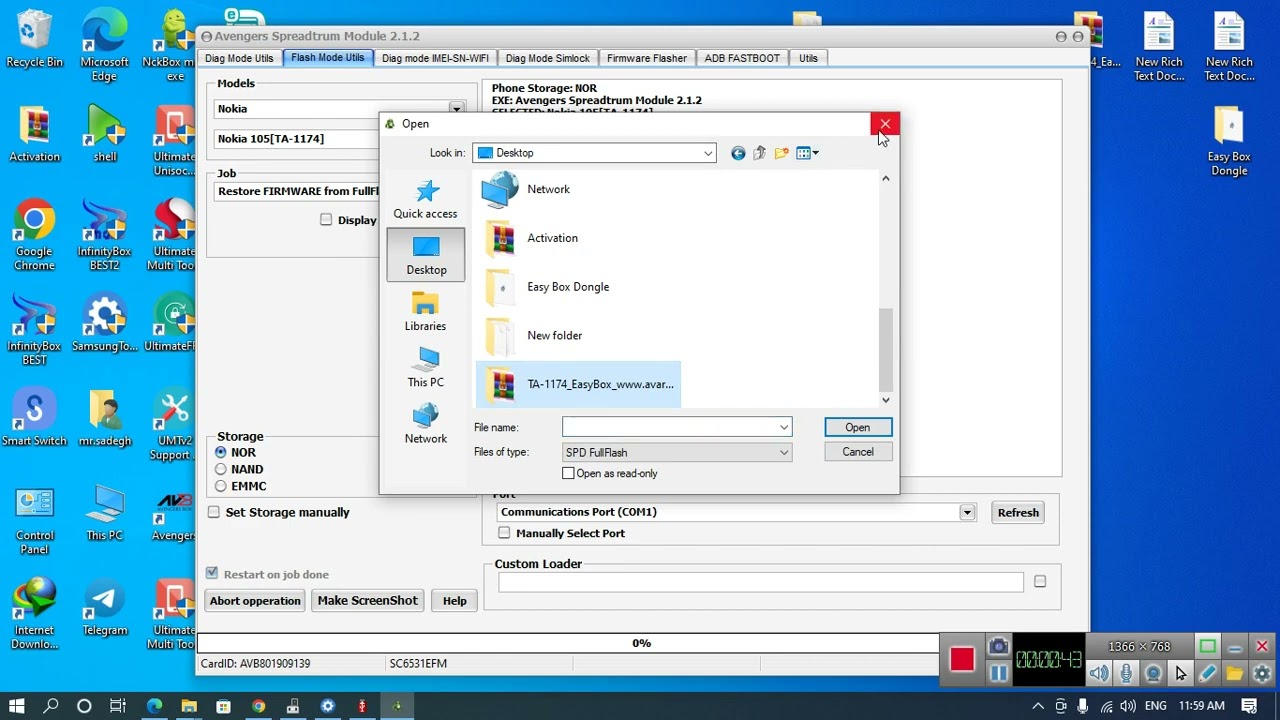Open File Explorer from the taskbar

[x=189, y=706]
